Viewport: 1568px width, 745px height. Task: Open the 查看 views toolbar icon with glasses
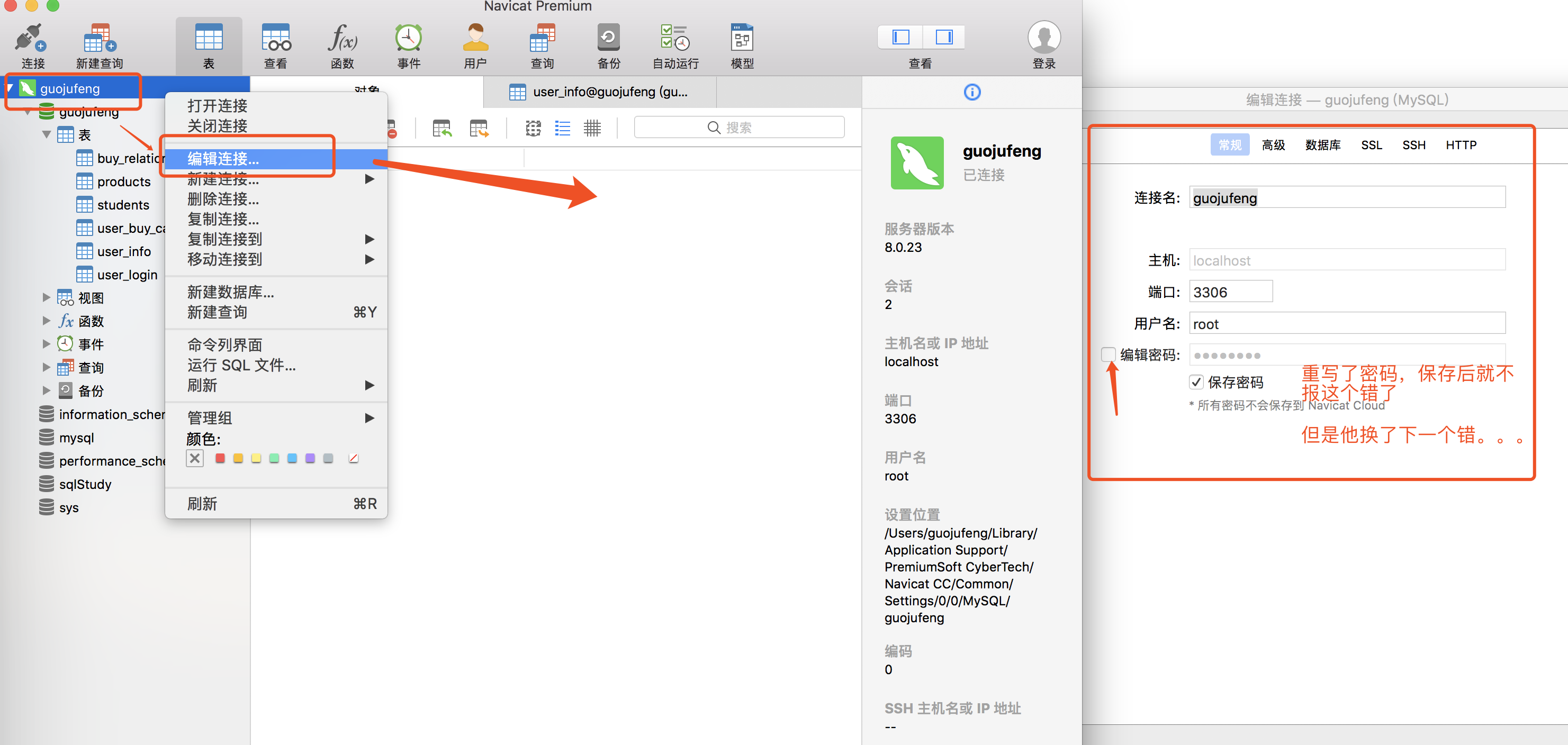pos(276,38)
